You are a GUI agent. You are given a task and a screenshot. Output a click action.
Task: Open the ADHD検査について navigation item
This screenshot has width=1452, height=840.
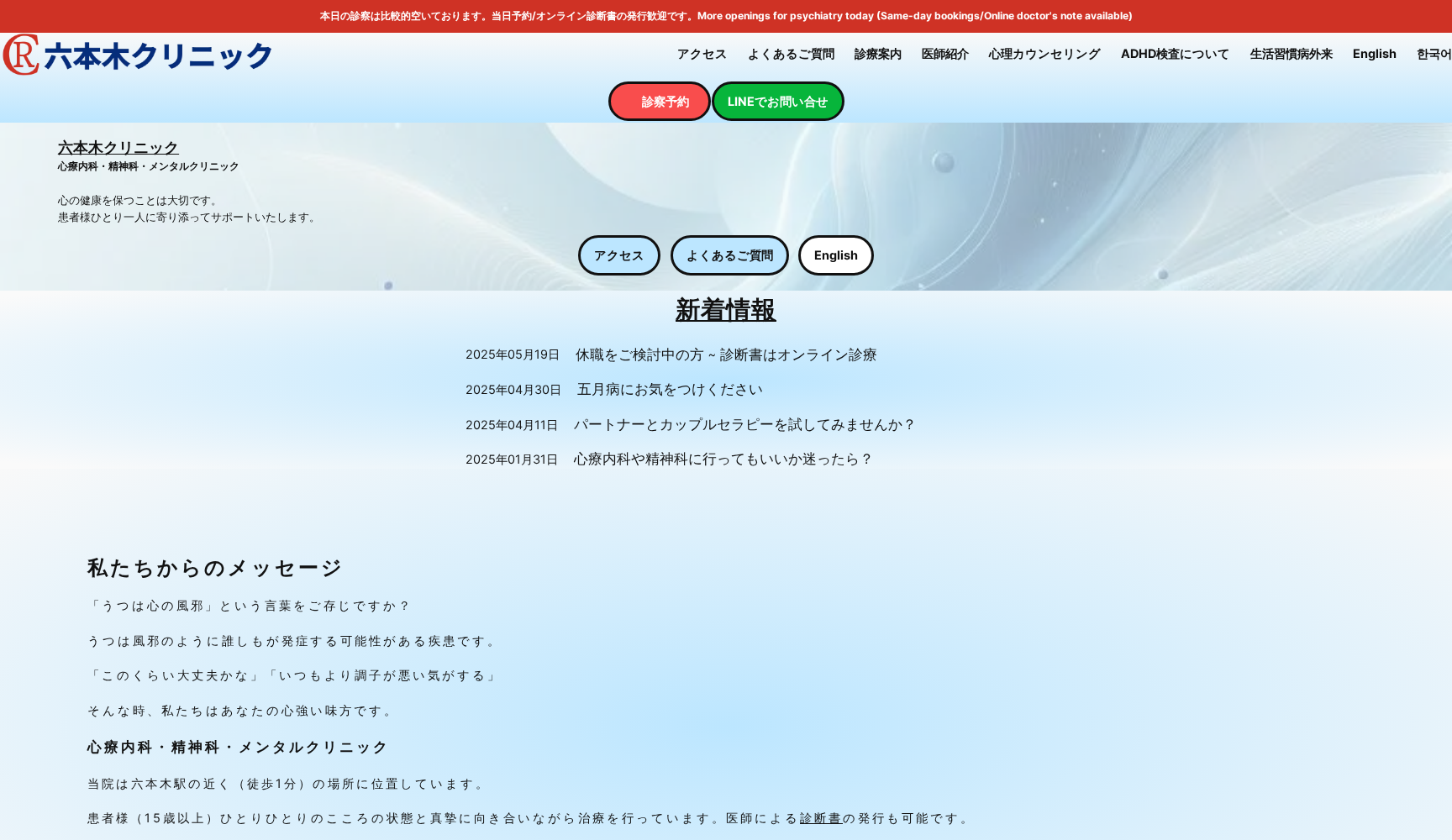coord(1174,54)
